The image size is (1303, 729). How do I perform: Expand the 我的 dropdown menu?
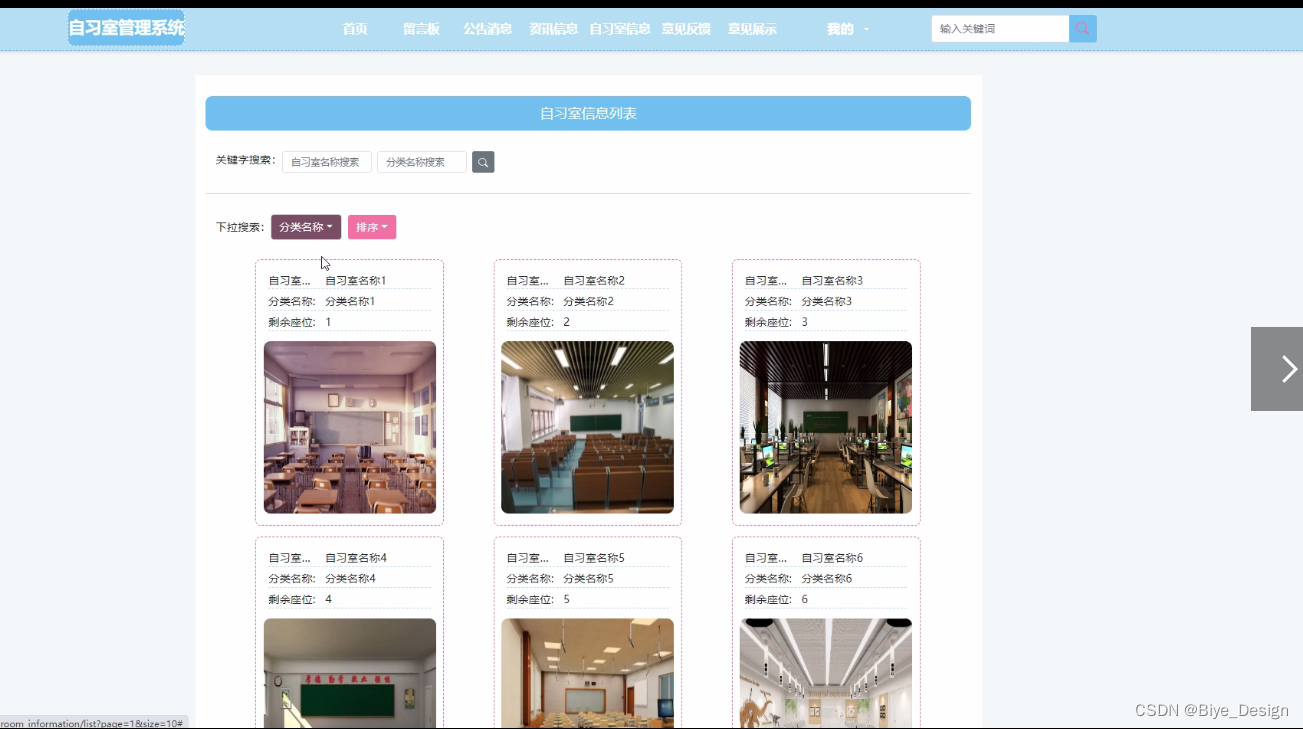[x=847, y=29]
